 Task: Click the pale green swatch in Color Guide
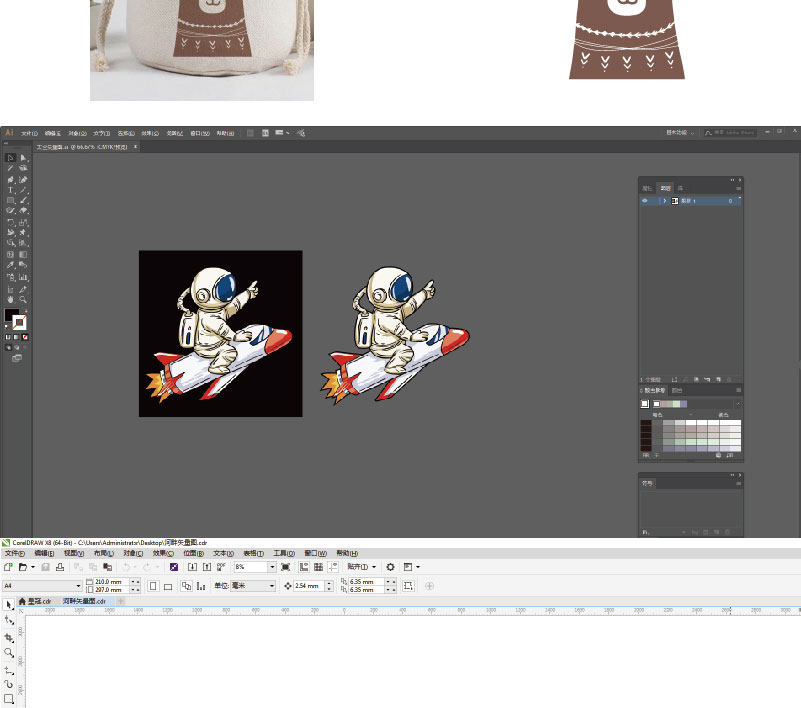coord(677,404)
